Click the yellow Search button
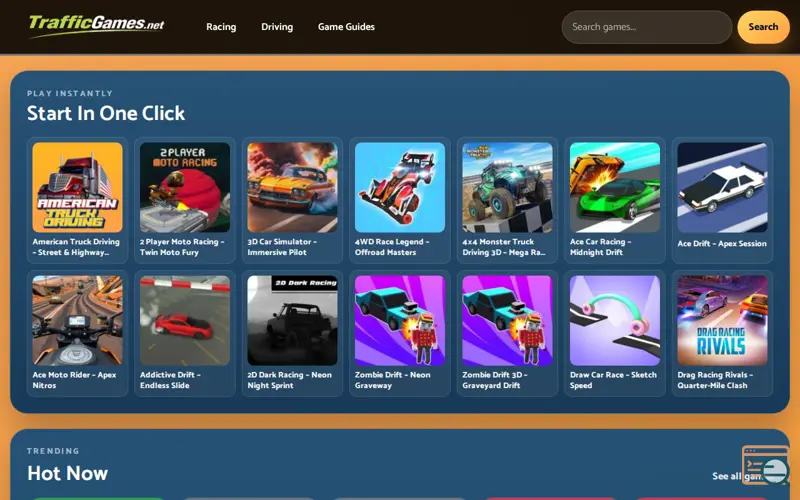The image size is (800, 500). [x=763, y=27]
